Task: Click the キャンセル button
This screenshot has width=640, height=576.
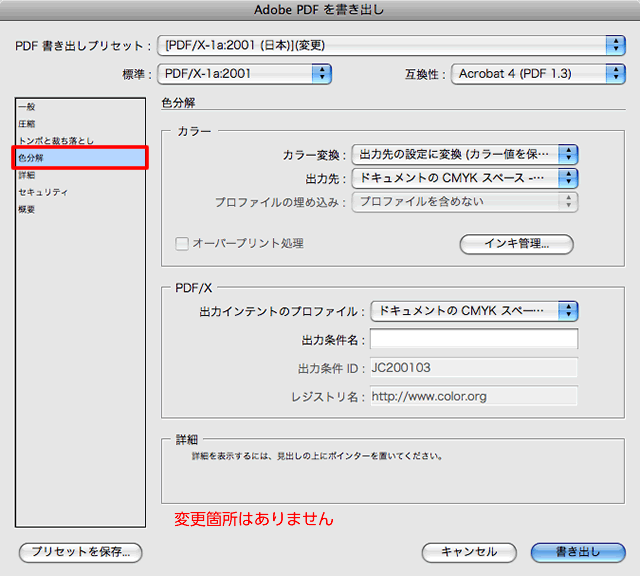Action: point(469,552)
